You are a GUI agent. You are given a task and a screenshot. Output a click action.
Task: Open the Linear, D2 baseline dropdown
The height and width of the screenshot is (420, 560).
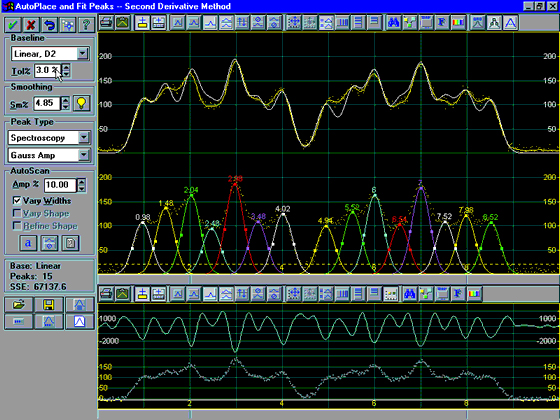[82, 54]
